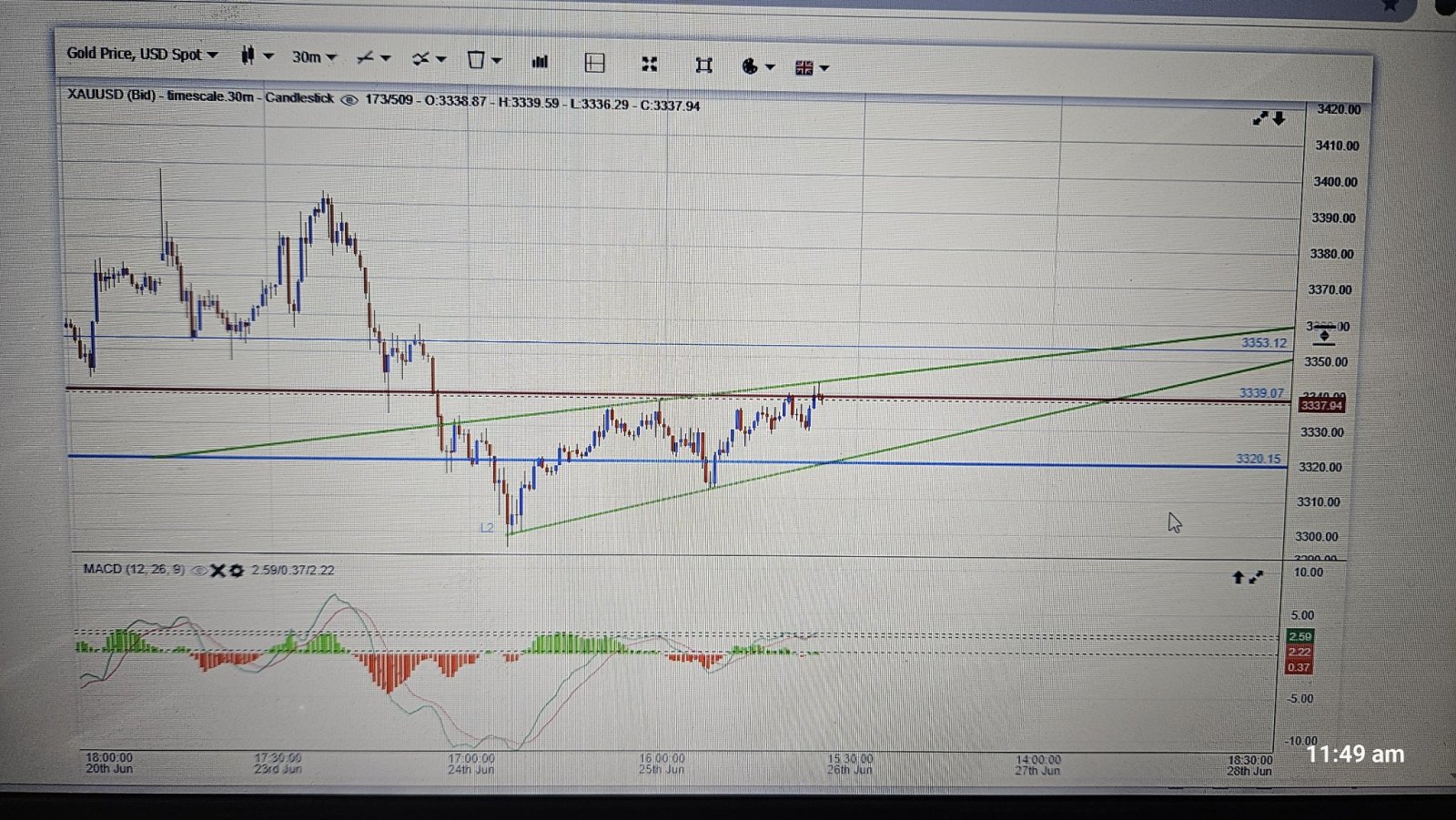Expand the delete options arrow beside the bin
This screenshot has width=1456, height=820.
coord(497,61)
